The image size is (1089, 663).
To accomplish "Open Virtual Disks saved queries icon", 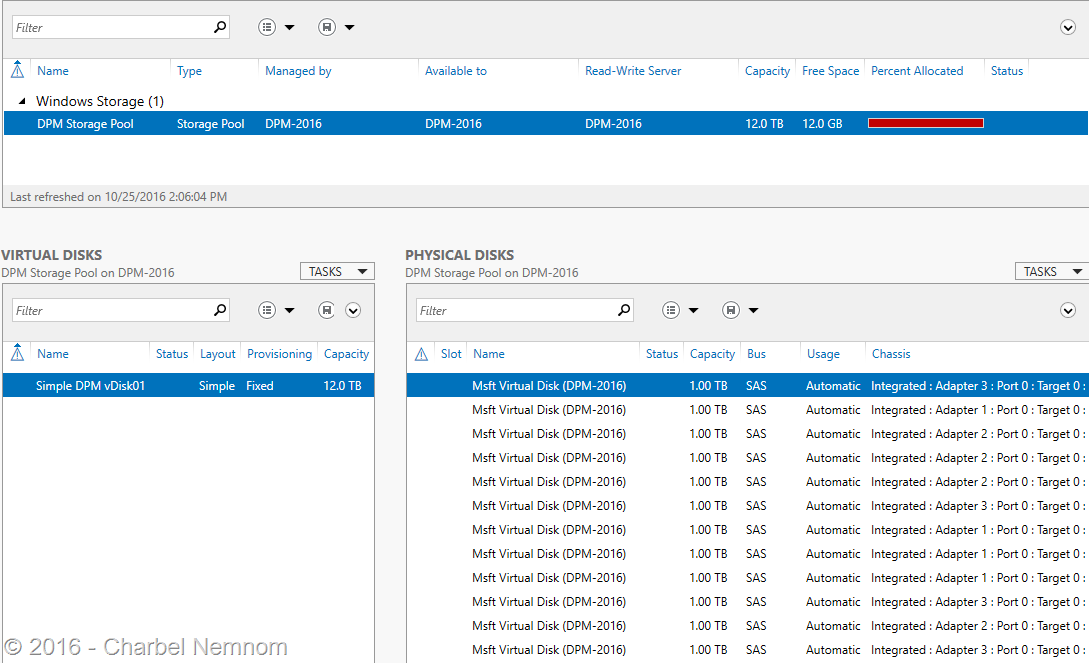I will point(326,310).
